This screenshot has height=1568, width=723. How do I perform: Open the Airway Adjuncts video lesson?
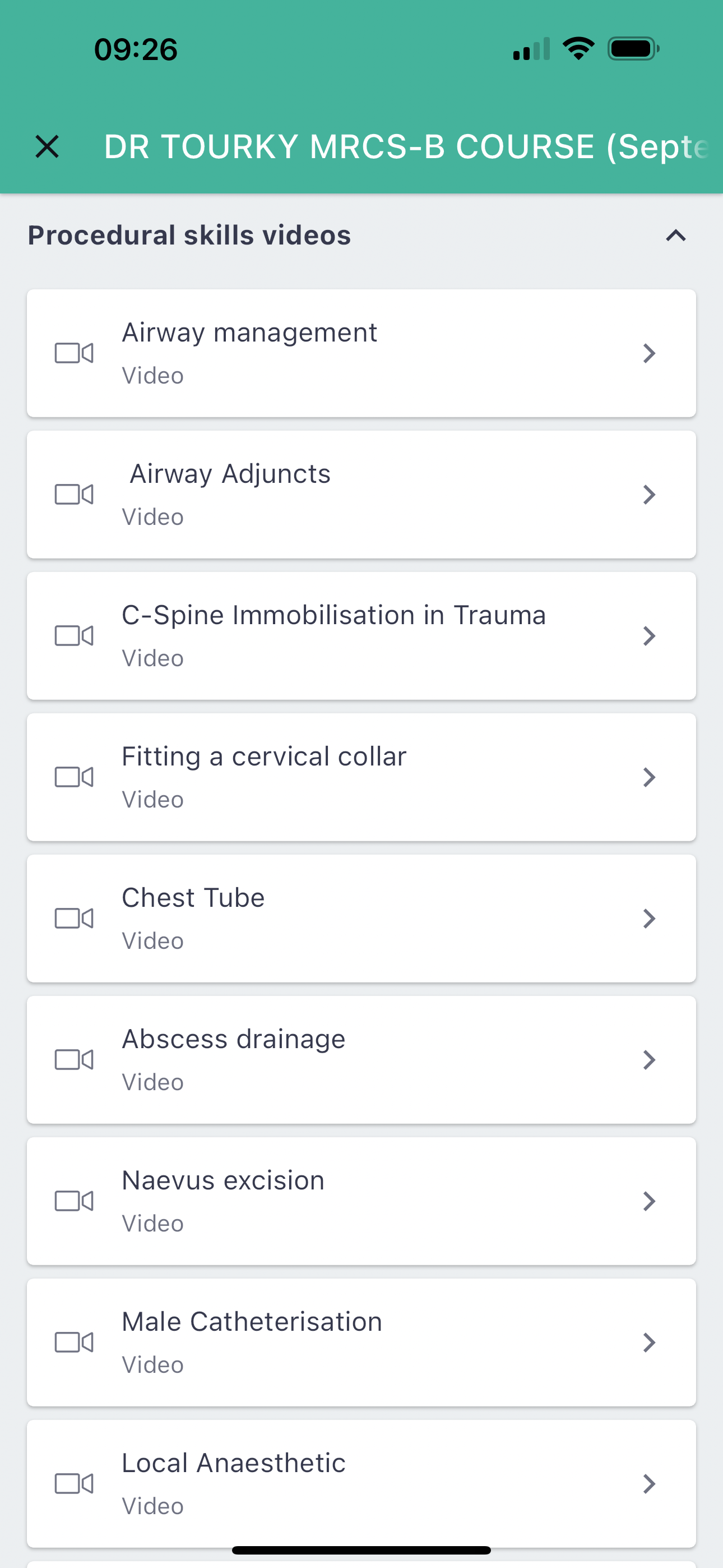click(x=230, y=474)
